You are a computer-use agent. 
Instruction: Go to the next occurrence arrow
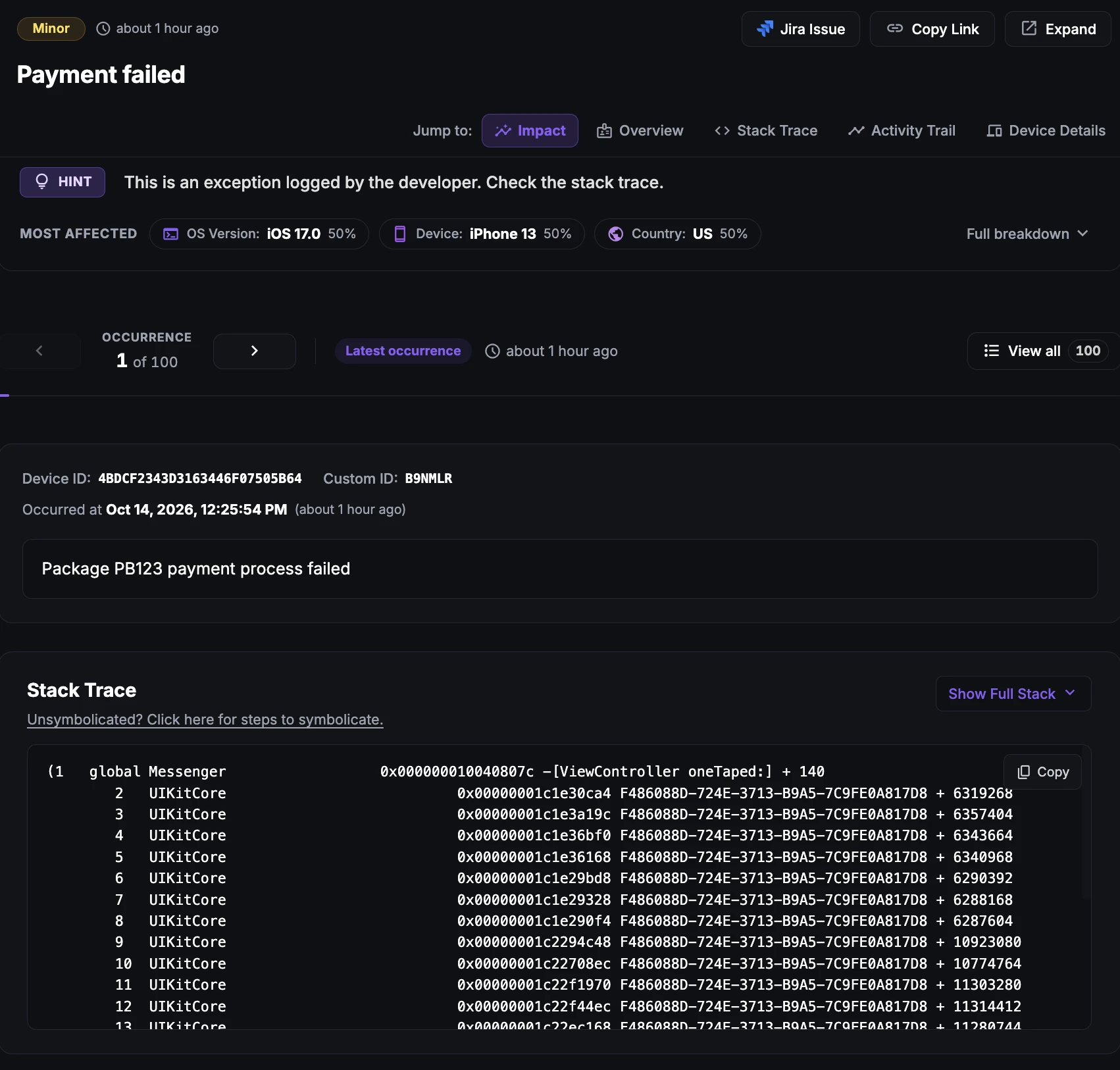click(254, 351)
